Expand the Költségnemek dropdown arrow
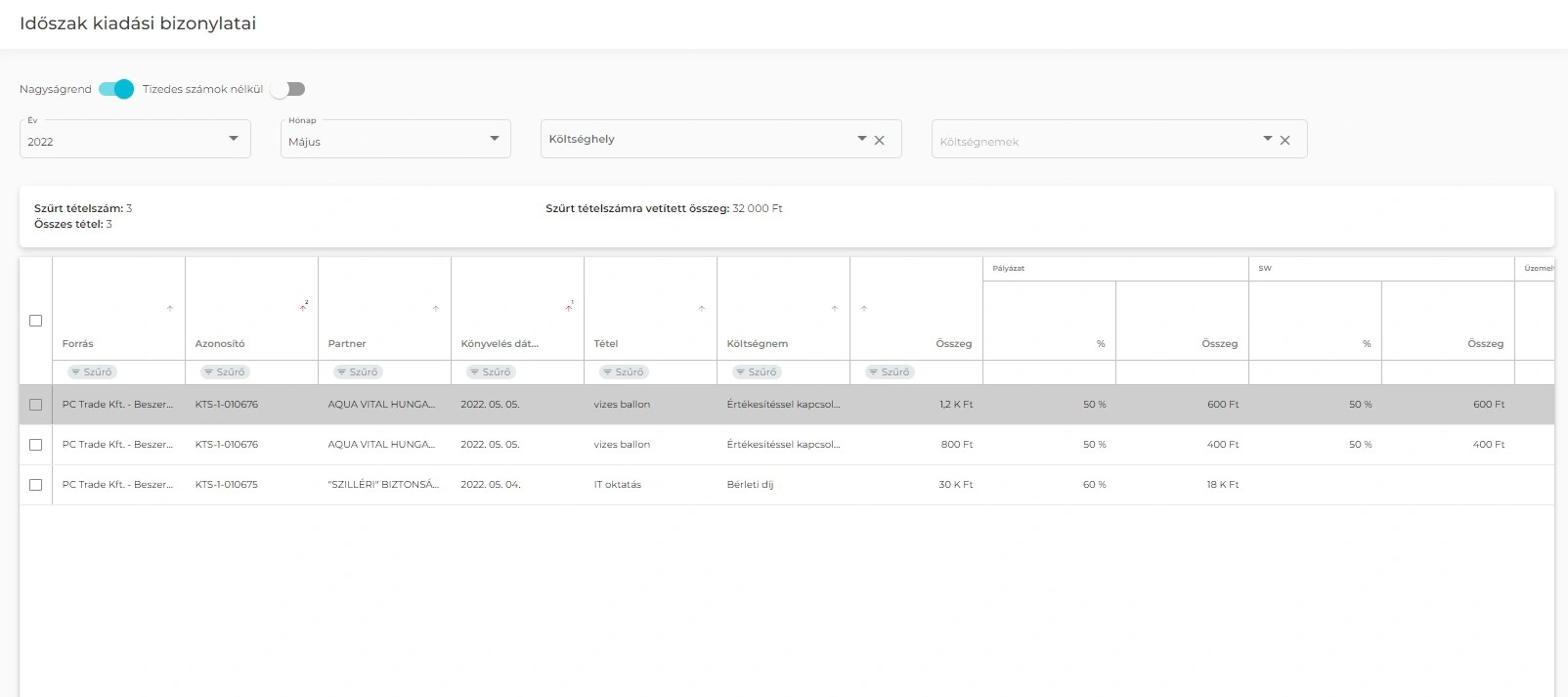 (1267, 139)
